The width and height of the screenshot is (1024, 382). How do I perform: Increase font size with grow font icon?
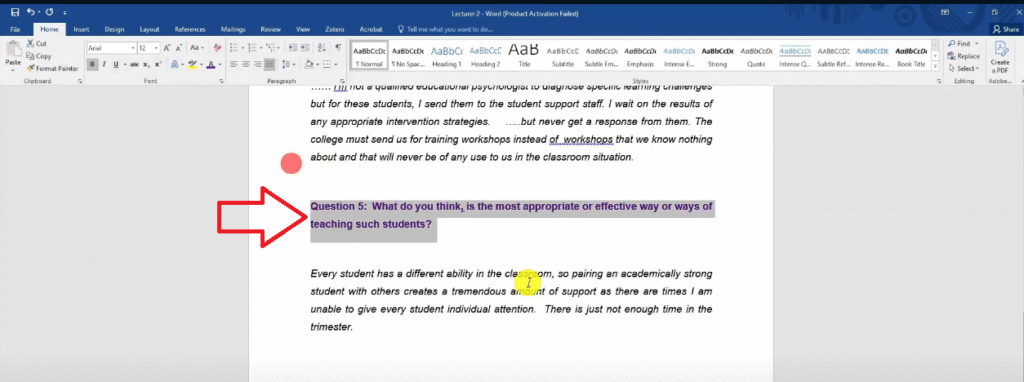(167, 48)
